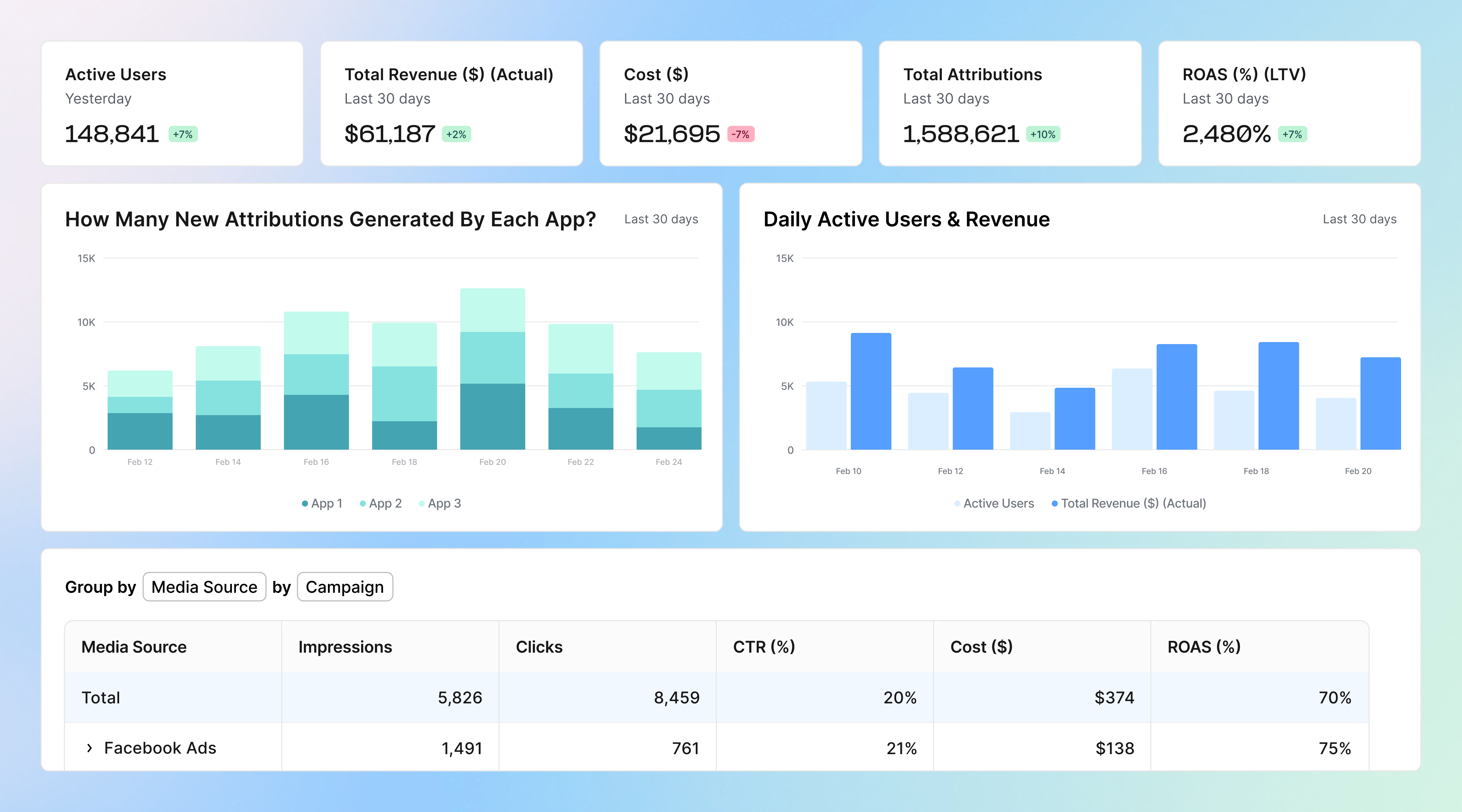The height and width of the screenshot is (812, 1462).
Task: Sort table by Impressions column header
Action: coord(345,647)
